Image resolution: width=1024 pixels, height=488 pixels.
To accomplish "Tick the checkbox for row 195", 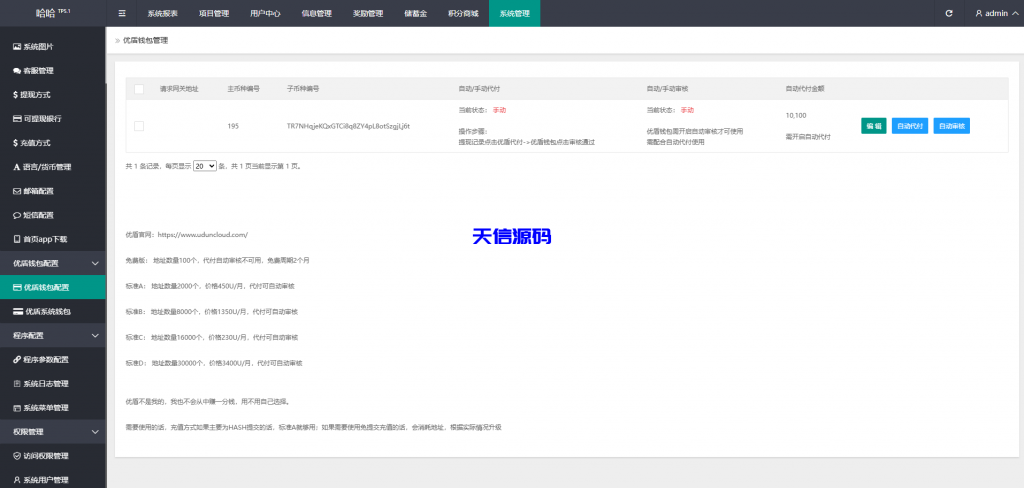I will tap(139, 126).
